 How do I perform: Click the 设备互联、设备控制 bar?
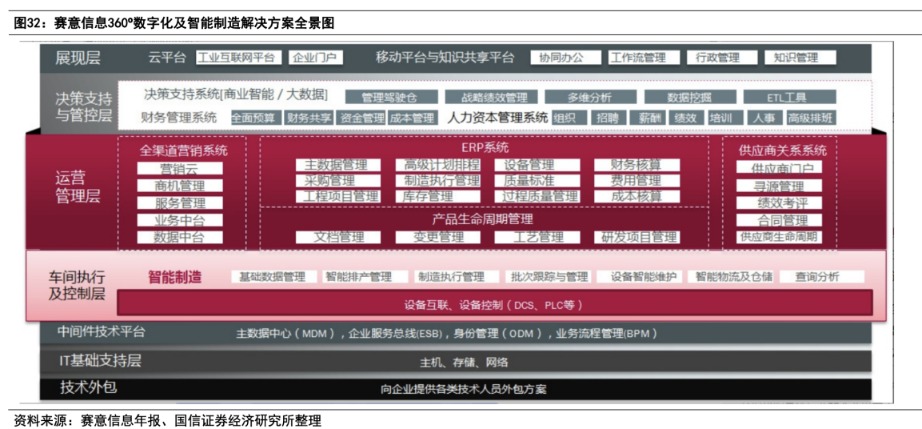(x=494, y=304)
